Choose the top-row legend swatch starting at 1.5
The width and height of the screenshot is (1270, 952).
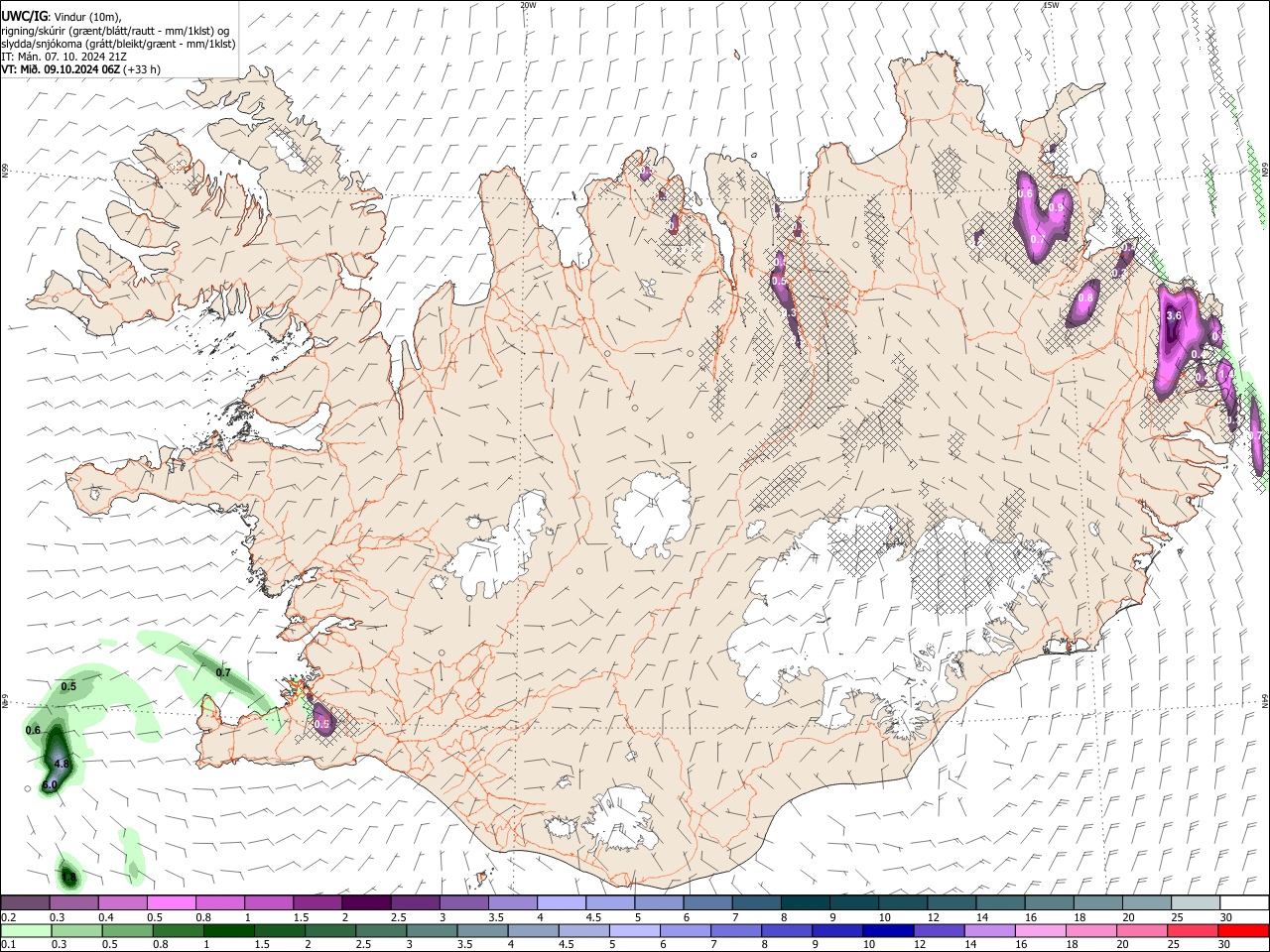317,902
